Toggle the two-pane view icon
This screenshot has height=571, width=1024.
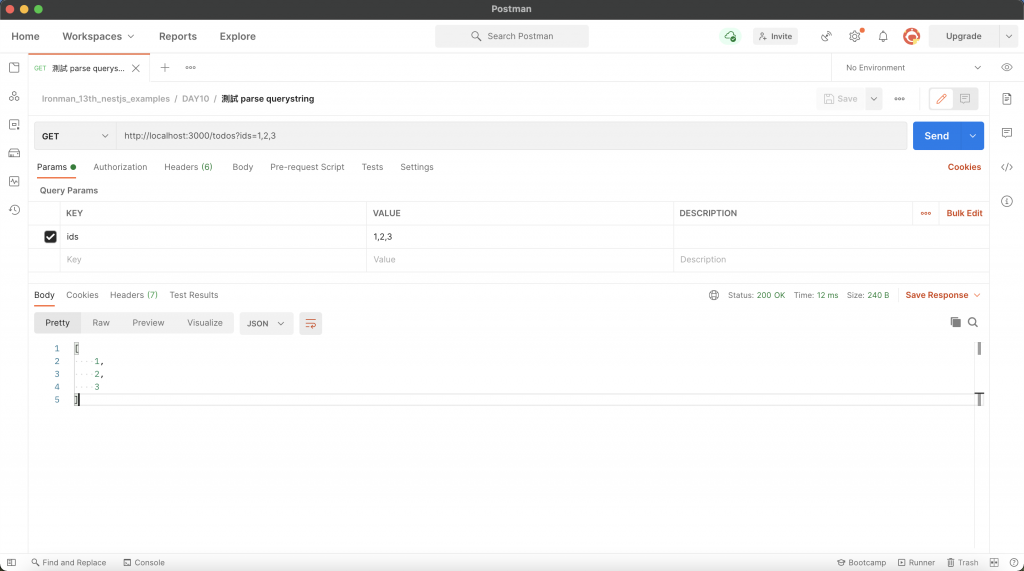pos(994,563)
